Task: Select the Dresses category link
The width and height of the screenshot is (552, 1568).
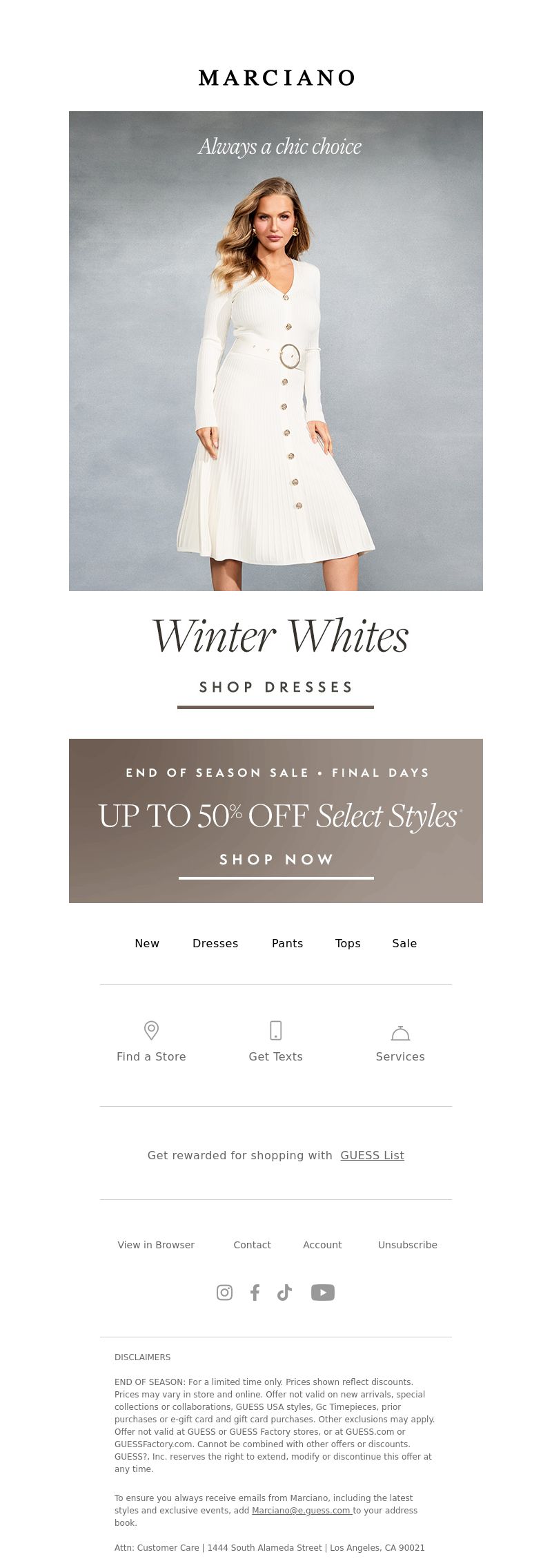Action: [x=215, y=943]
